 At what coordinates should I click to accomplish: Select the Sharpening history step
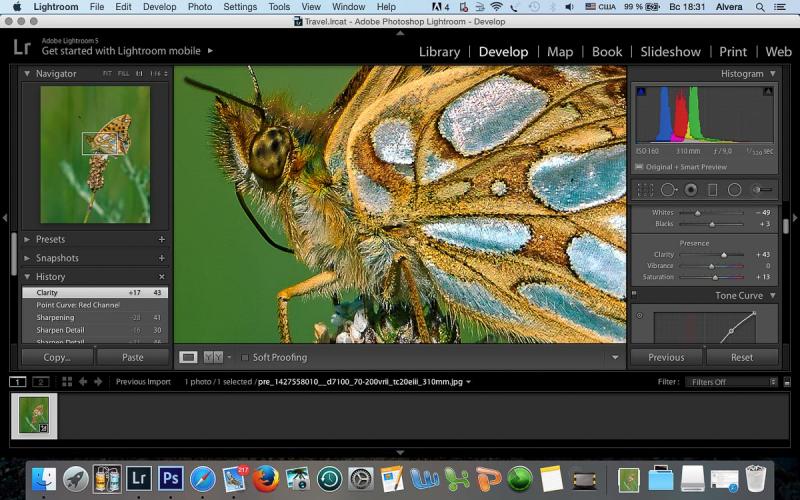95,317
